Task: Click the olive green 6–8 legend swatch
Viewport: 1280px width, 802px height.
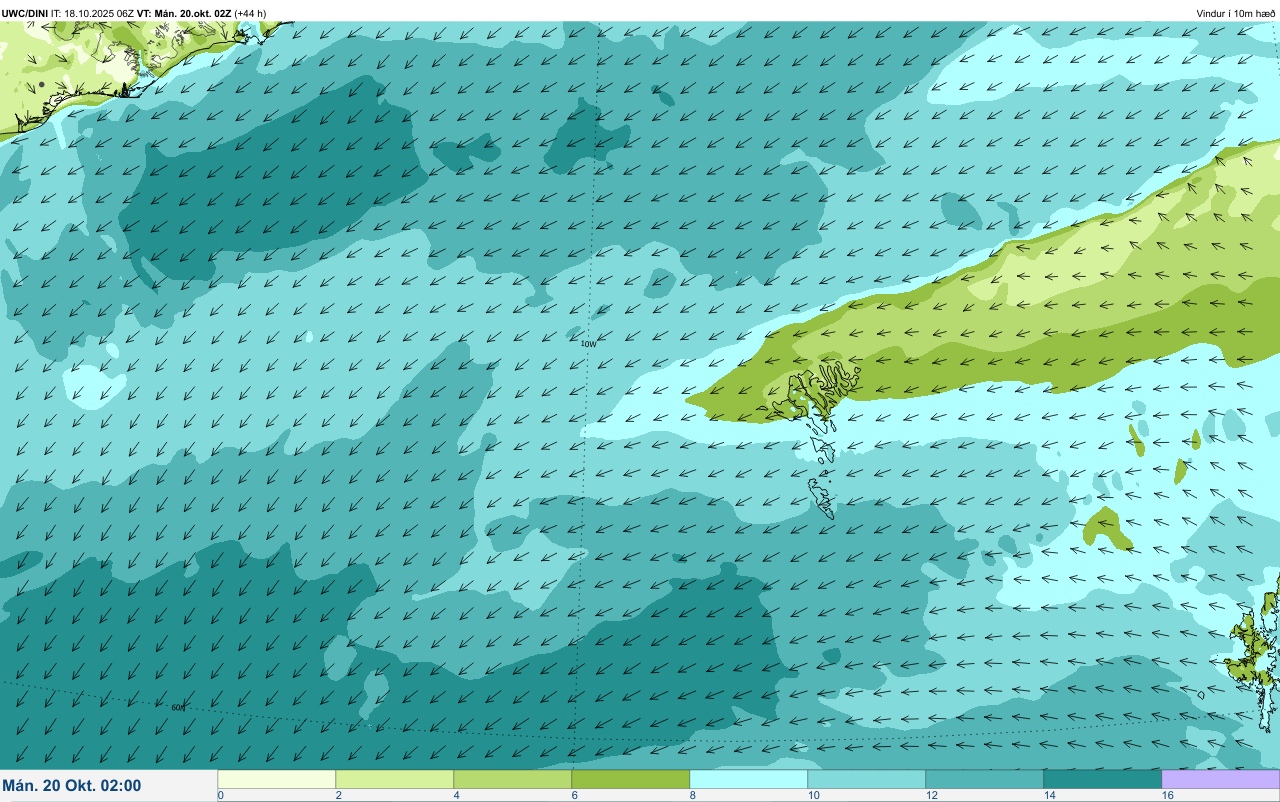Action: 631,779
